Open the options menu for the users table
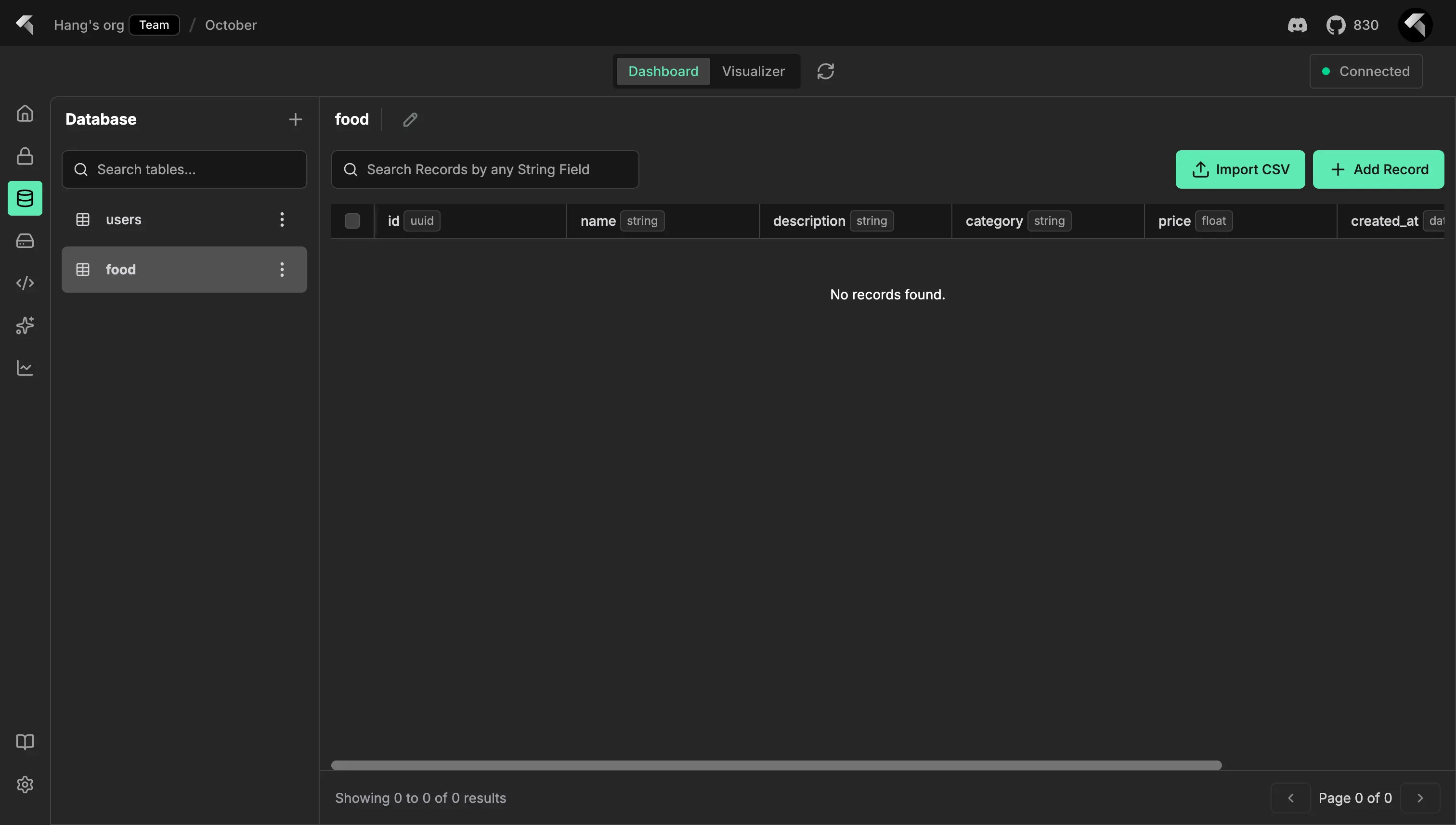The image size is (1456, 825). [282, 220]
